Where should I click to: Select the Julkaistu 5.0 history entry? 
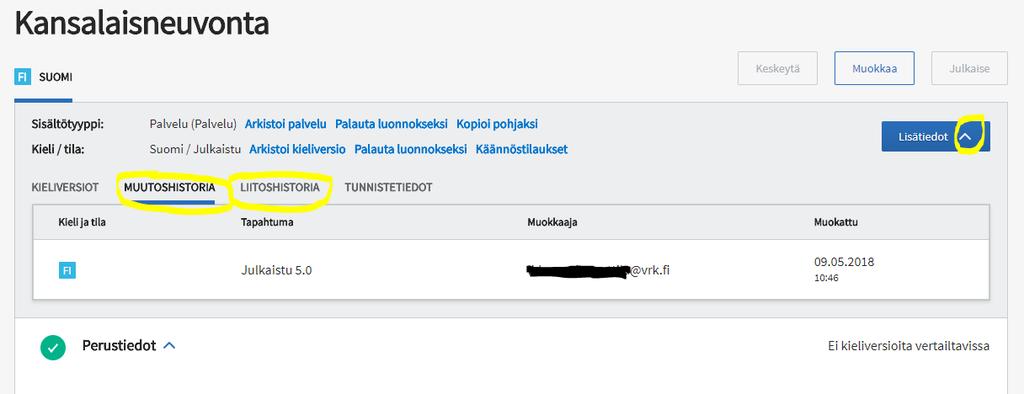tap(511, 270)
